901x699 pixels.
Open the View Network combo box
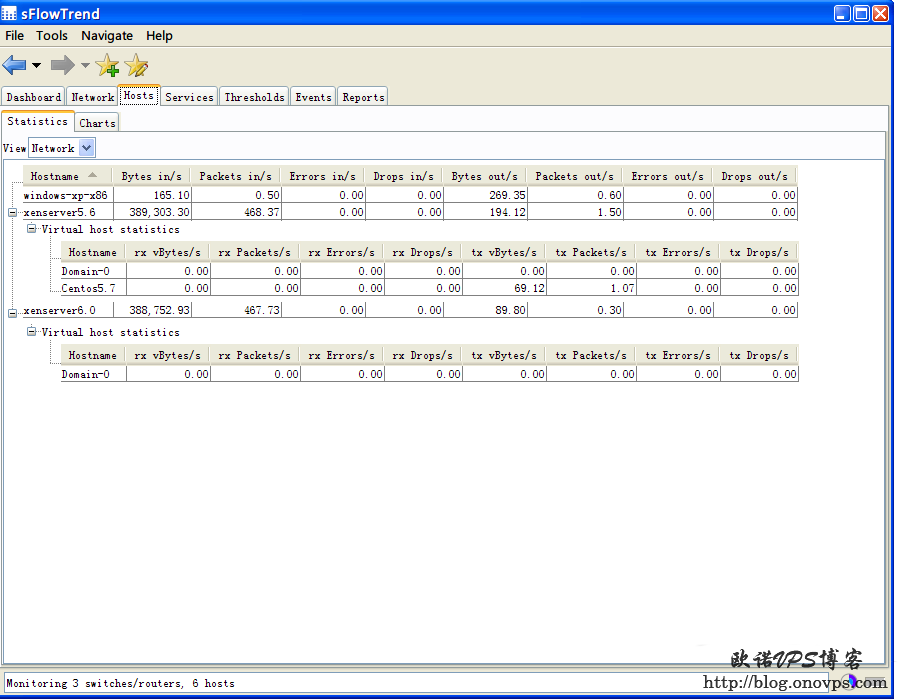pyautogui.click(x=86, y=148)
